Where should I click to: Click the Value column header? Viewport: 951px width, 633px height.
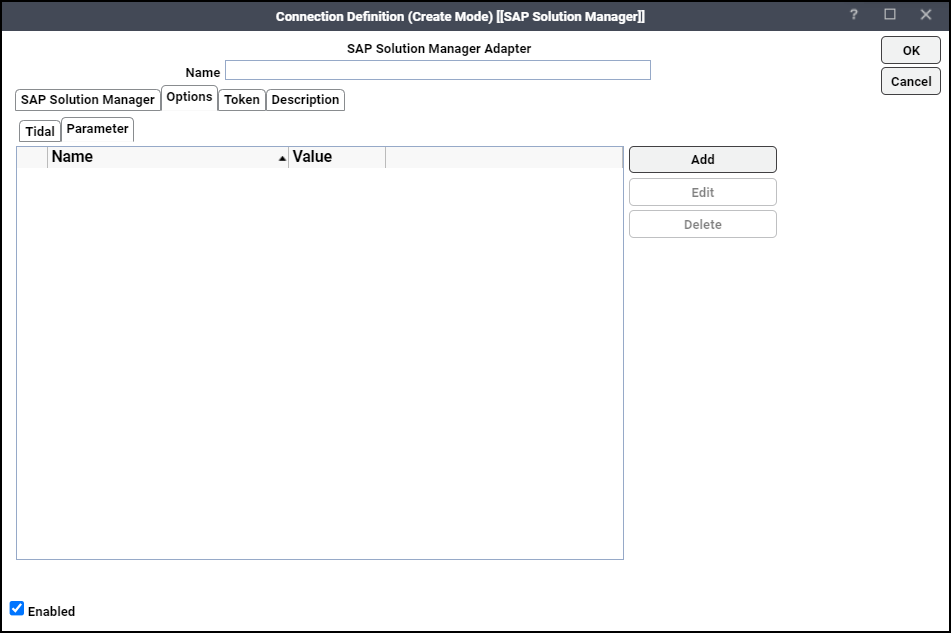point(337,157)
